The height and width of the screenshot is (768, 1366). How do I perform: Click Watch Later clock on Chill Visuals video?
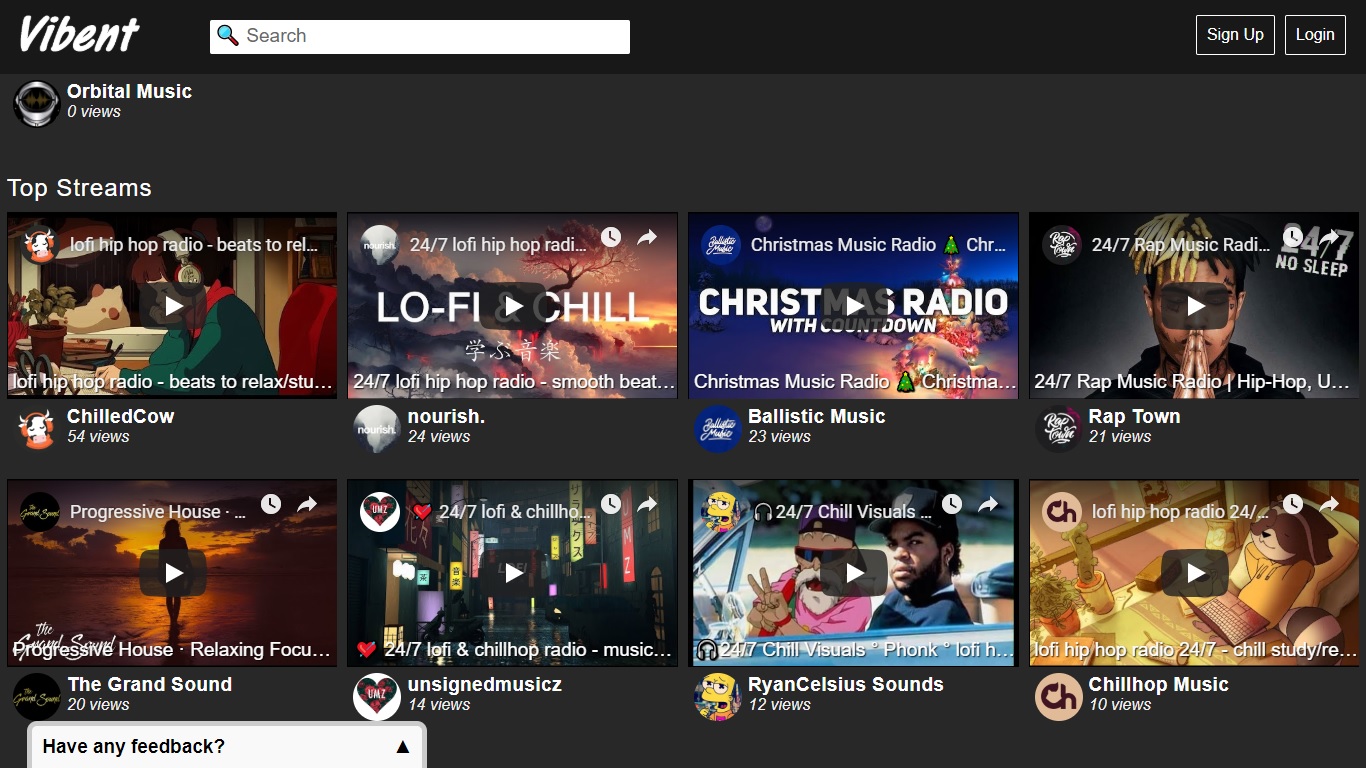(952, 505)
